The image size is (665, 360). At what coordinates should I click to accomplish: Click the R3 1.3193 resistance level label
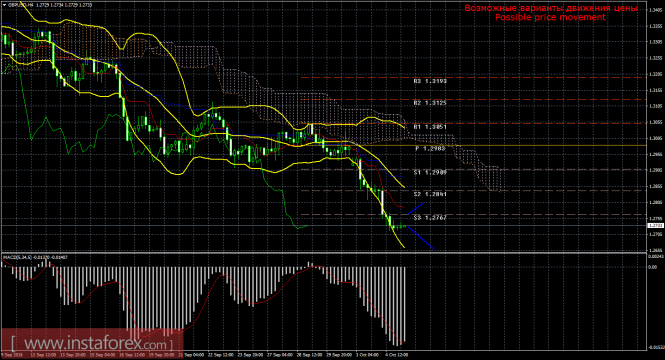tap(430, 81)
